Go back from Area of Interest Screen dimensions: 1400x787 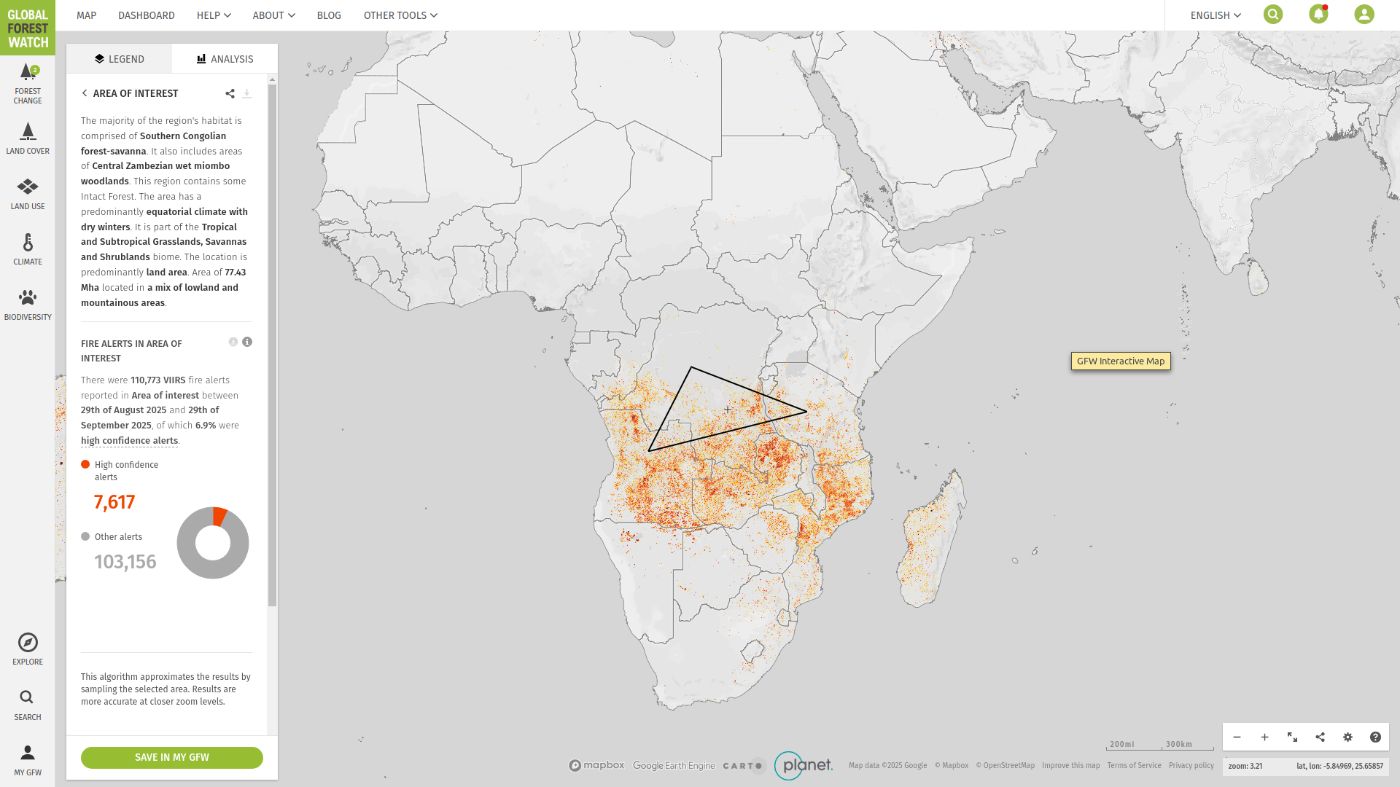pos(85,93)
